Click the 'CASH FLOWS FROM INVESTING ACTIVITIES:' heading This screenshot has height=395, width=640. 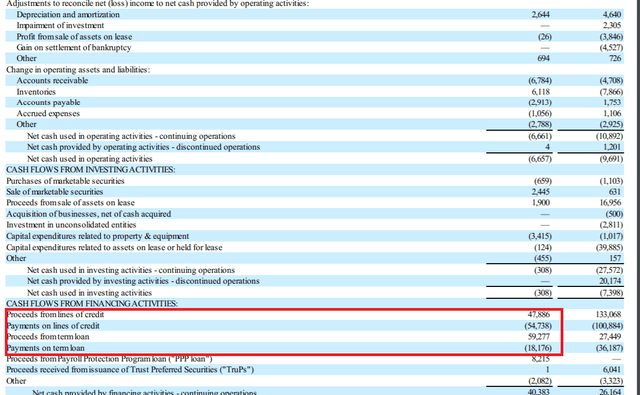[91, 170]
